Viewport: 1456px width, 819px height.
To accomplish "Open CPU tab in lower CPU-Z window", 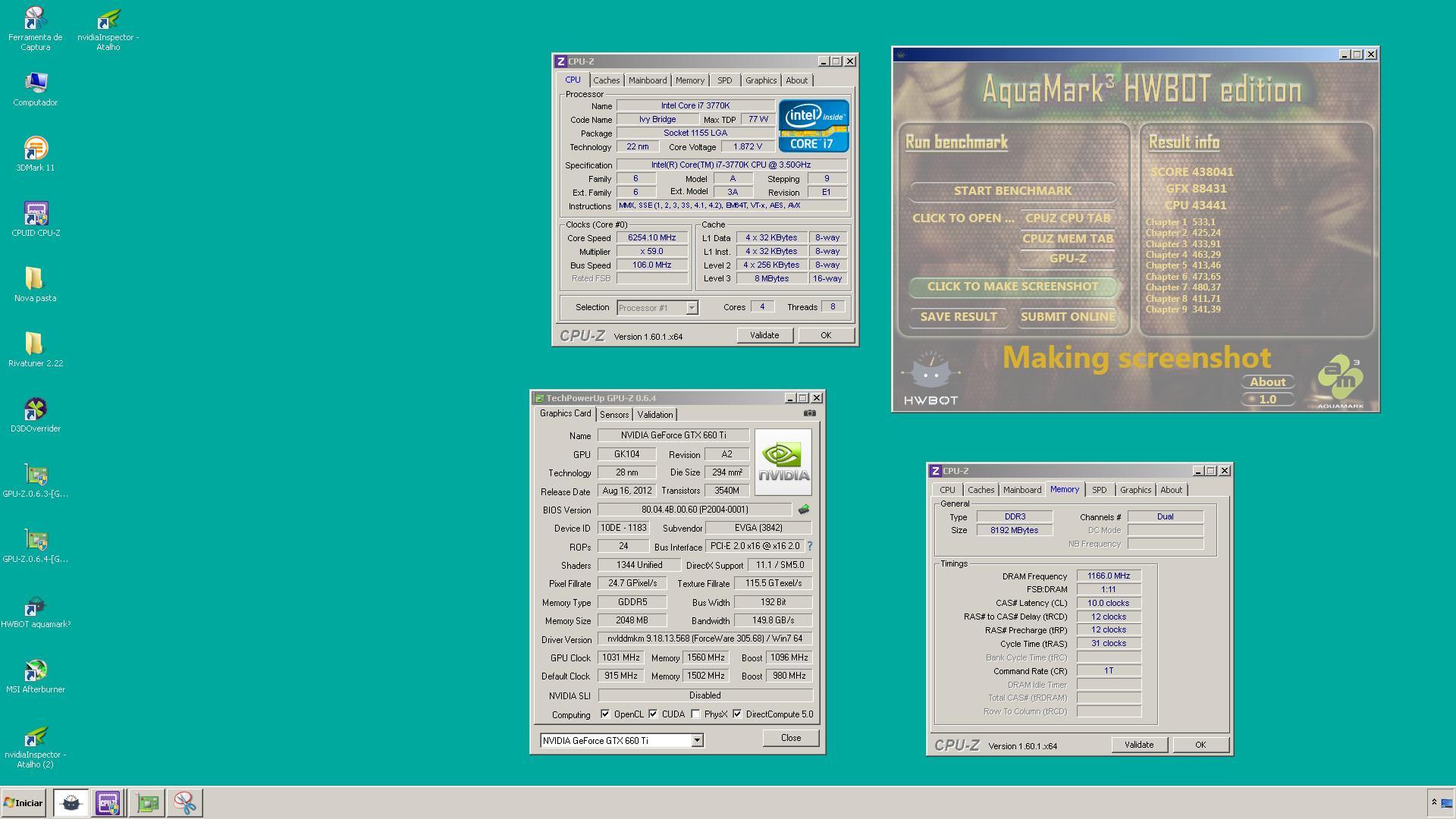I will pos(947,490).
